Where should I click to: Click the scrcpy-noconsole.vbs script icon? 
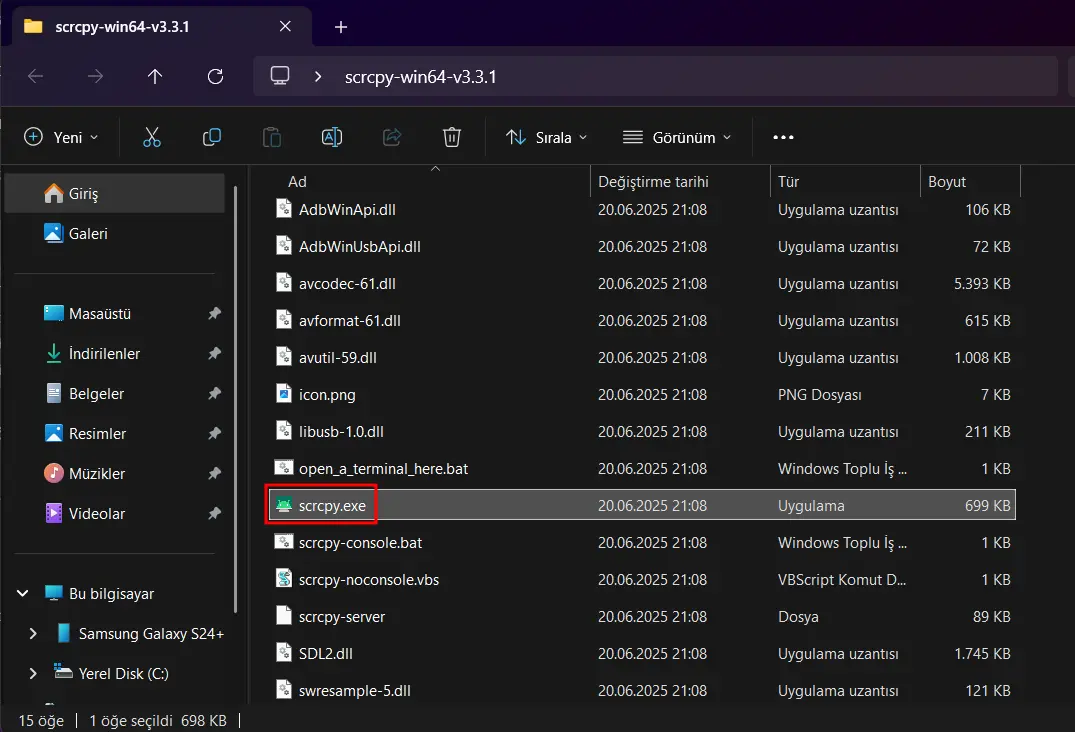284,579
